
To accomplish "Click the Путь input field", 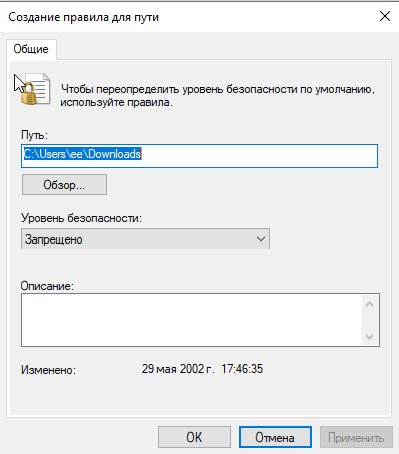I will [x=199, y=156].
